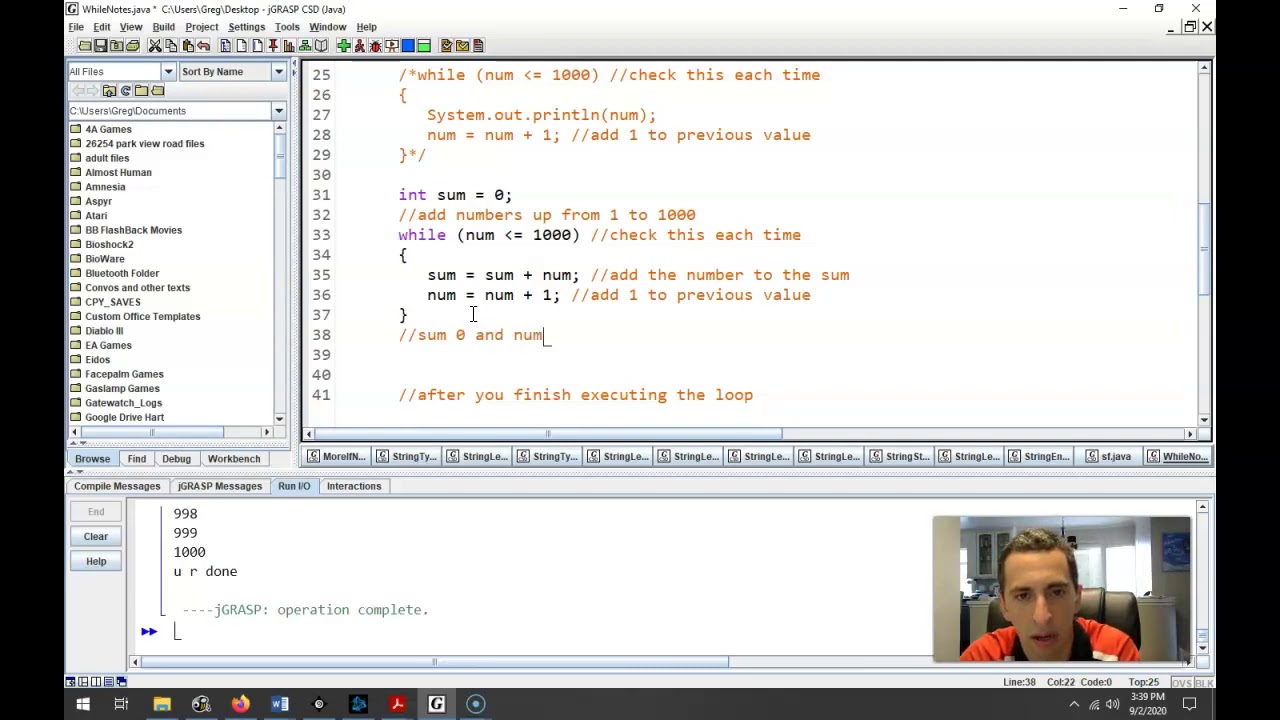Select the Google Drive Hart folder
The height and width of the screenshot is (720, 1280).
[124, 417]
